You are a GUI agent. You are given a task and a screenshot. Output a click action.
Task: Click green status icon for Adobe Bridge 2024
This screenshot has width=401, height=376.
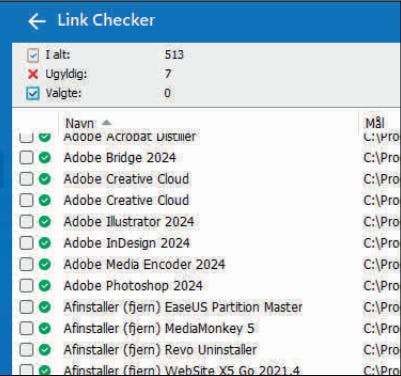pyautogui.click(x=45, y=158)
